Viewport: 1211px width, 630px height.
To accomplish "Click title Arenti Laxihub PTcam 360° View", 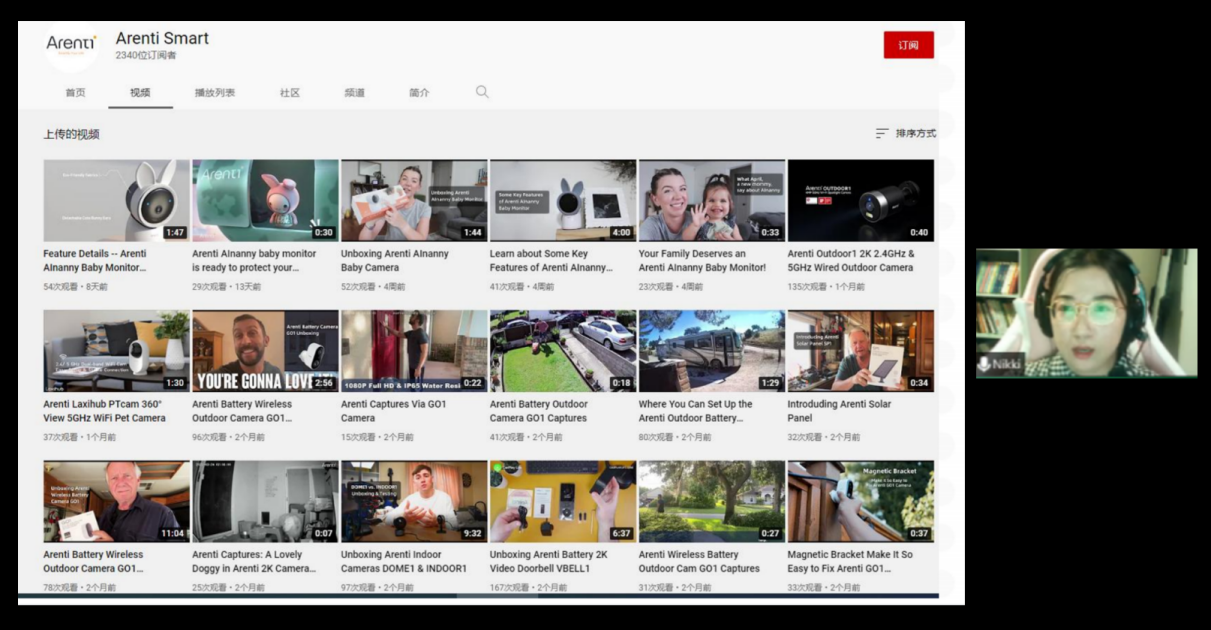I will point(104,411).
